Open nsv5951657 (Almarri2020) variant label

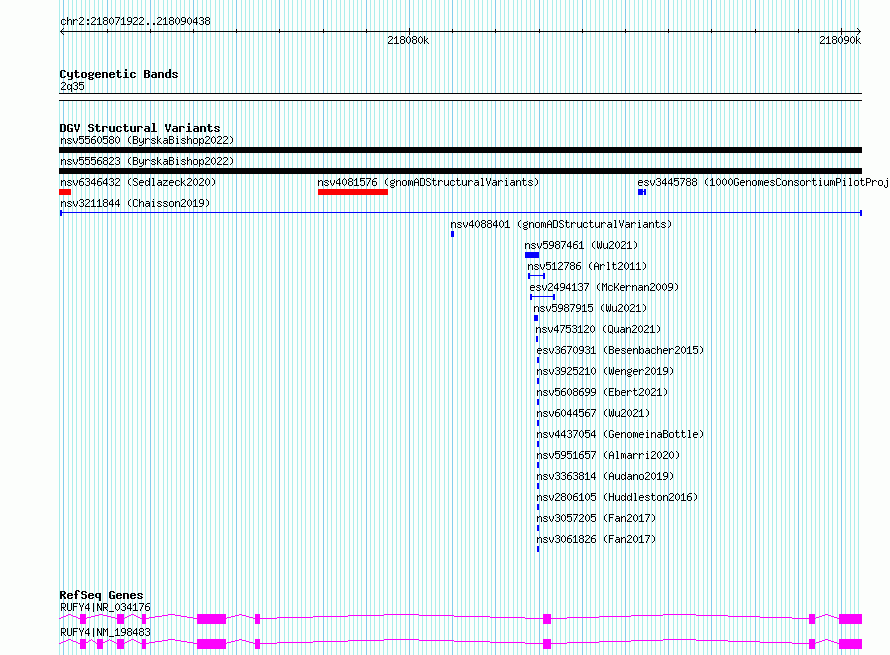click(x=608, y=455)
